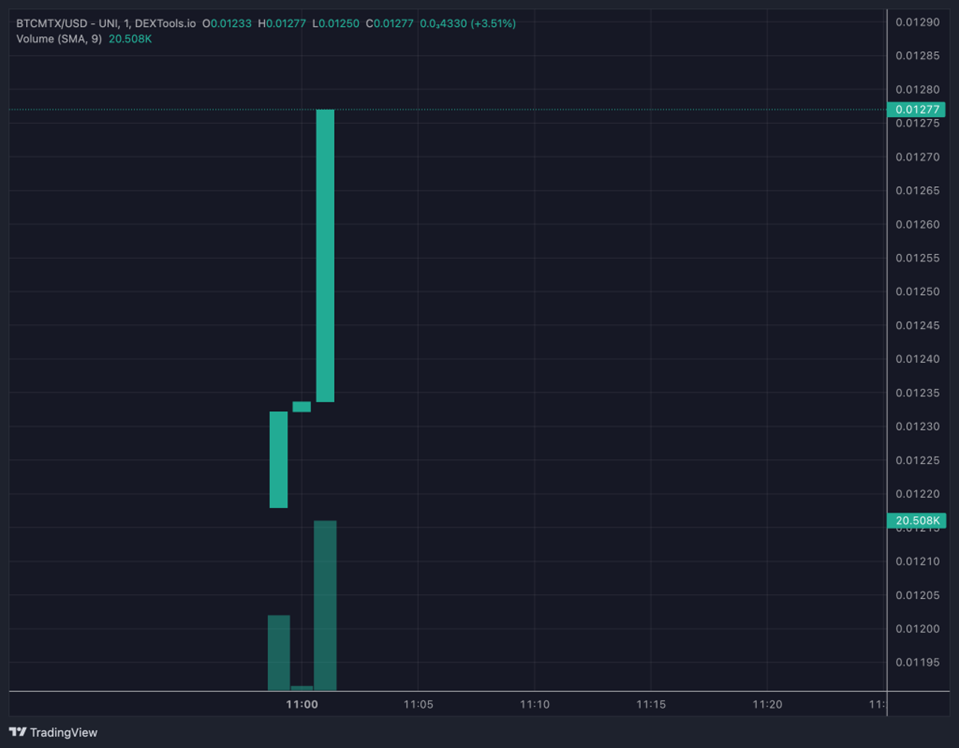The width and height of the screenshot is (959, 748).
Task: Click the 0.01250 price scale label
Action: [917, 292]
